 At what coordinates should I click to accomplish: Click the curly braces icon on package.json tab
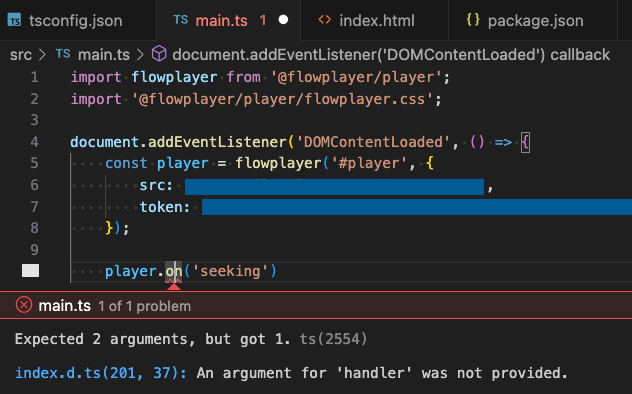473,20
